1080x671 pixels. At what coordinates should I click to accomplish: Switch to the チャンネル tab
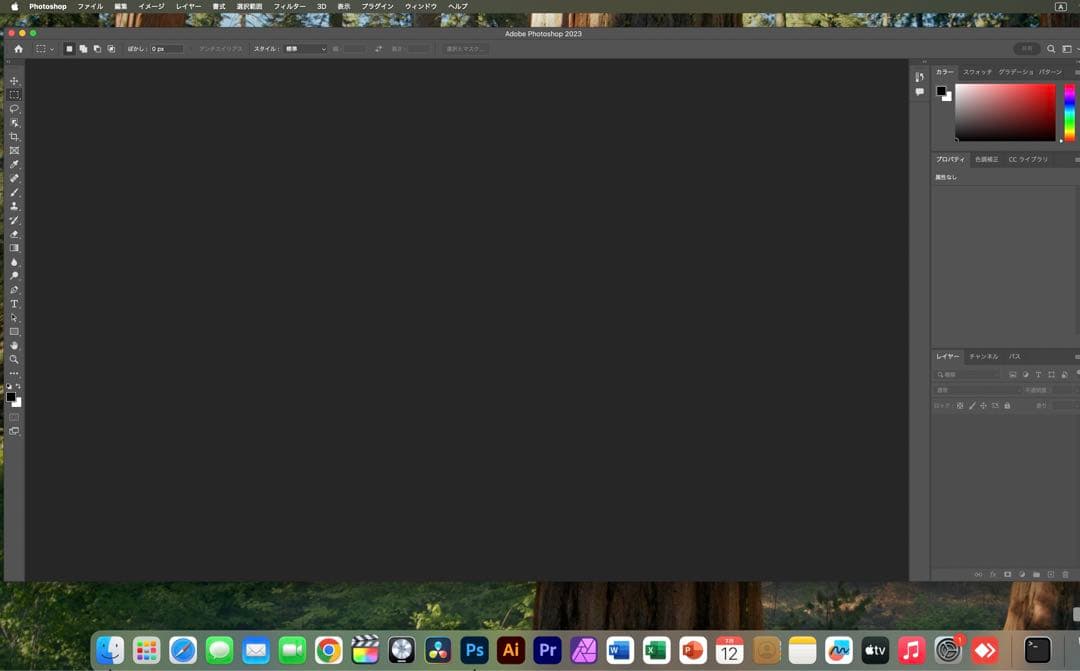tap(983, 356)
